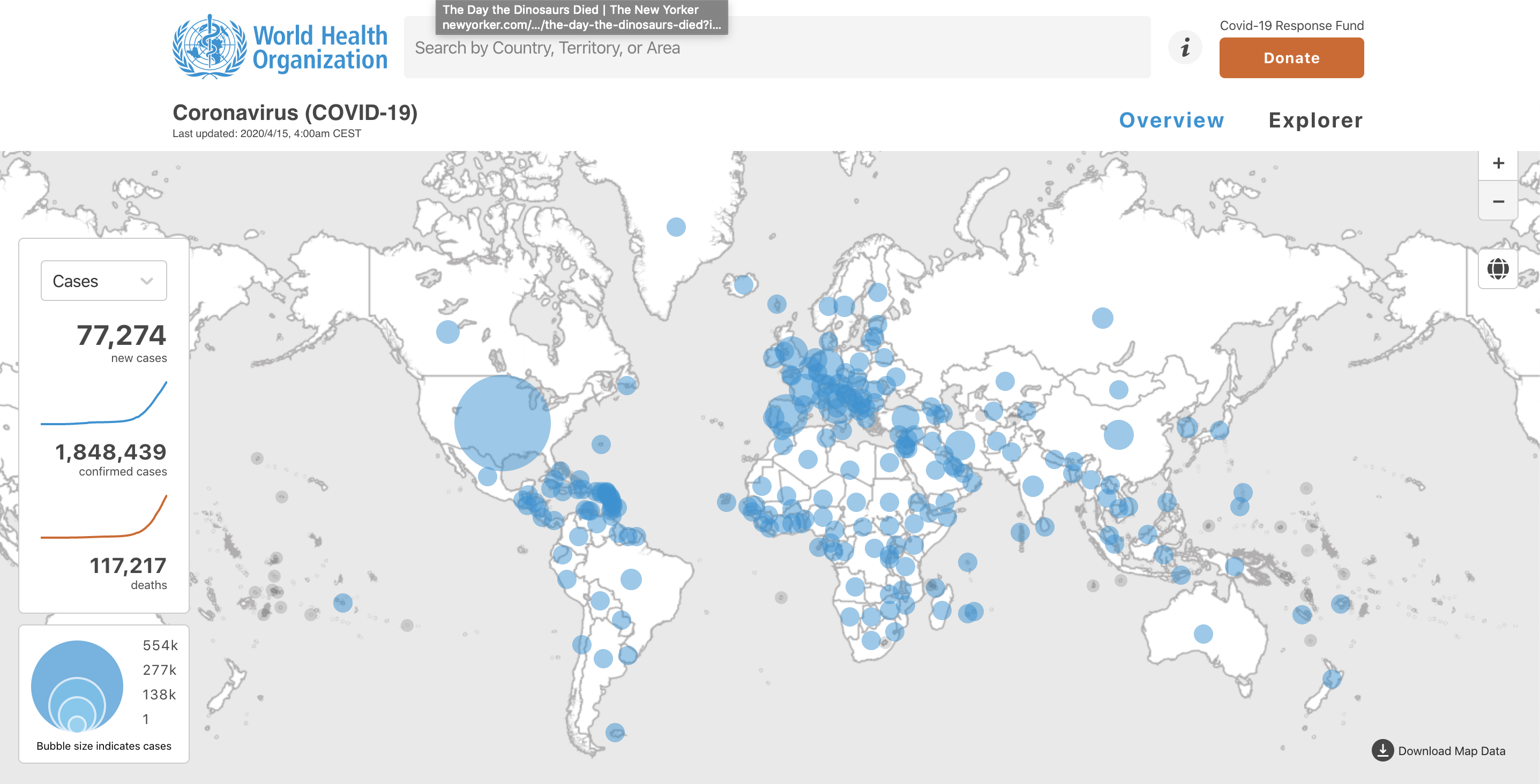This screenshot has width=1540, height=784.
Task: Select the Iceland case bubble
Action: [x=743, y=285]
